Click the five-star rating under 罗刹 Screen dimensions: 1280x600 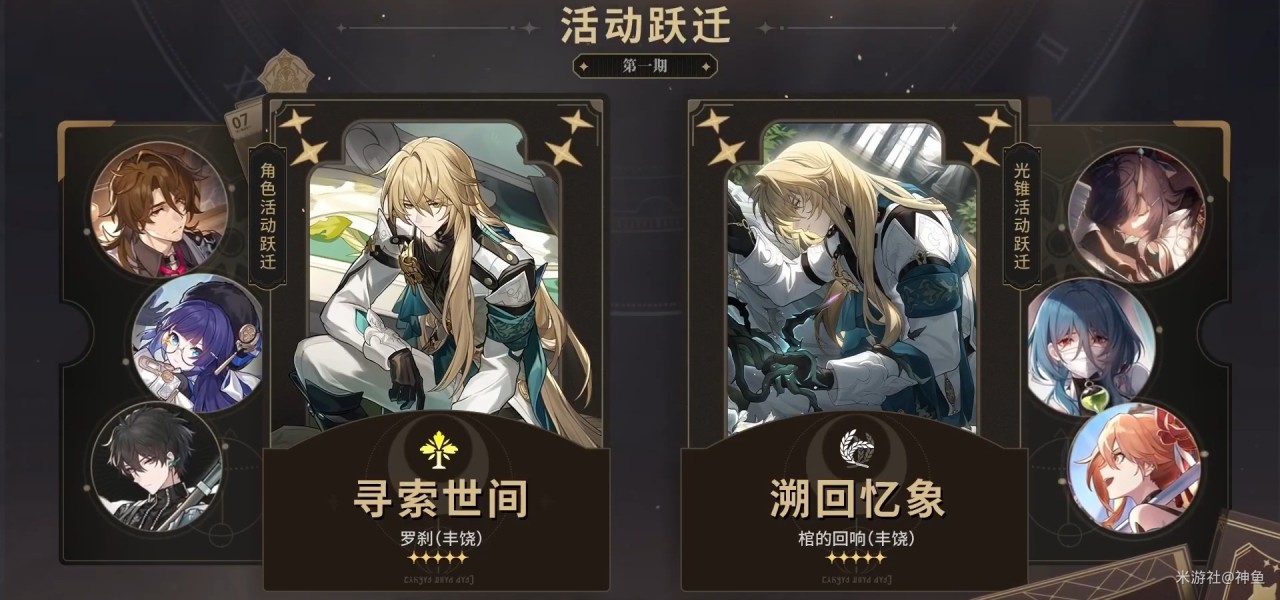(440, 557)
